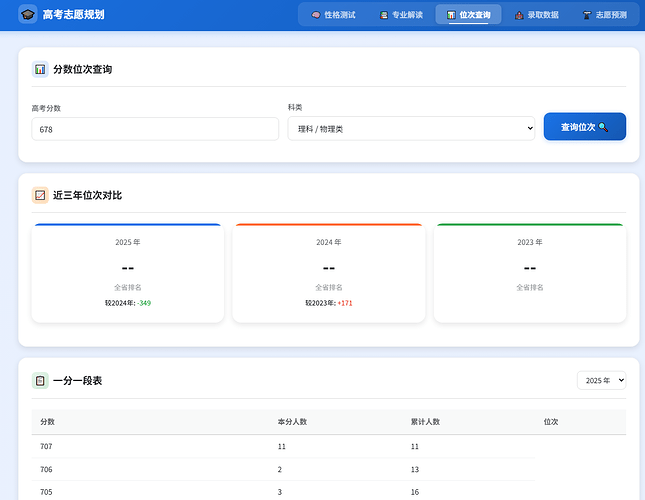Switch to the 专业解读 tab

tap(401, 15)
